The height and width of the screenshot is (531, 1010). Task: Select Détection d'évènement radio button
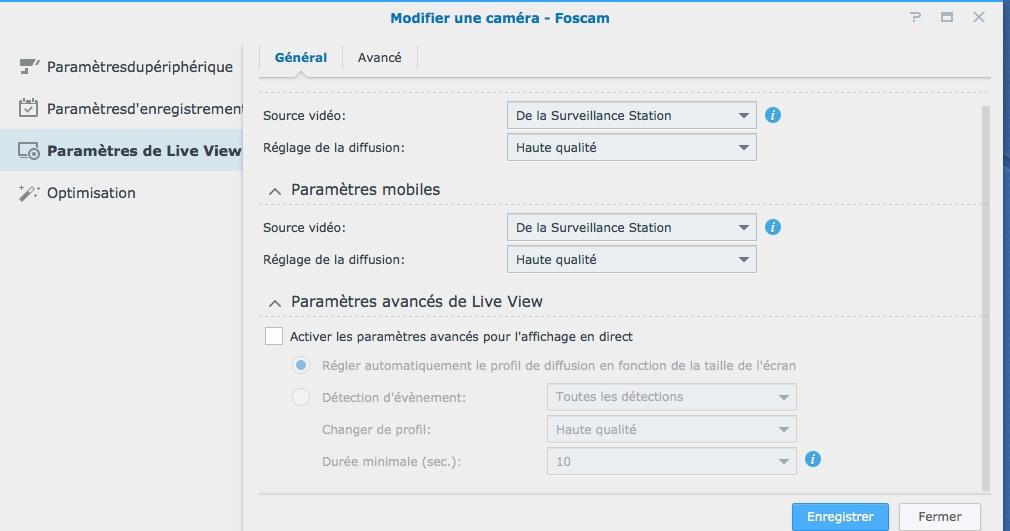coord(301,397)
